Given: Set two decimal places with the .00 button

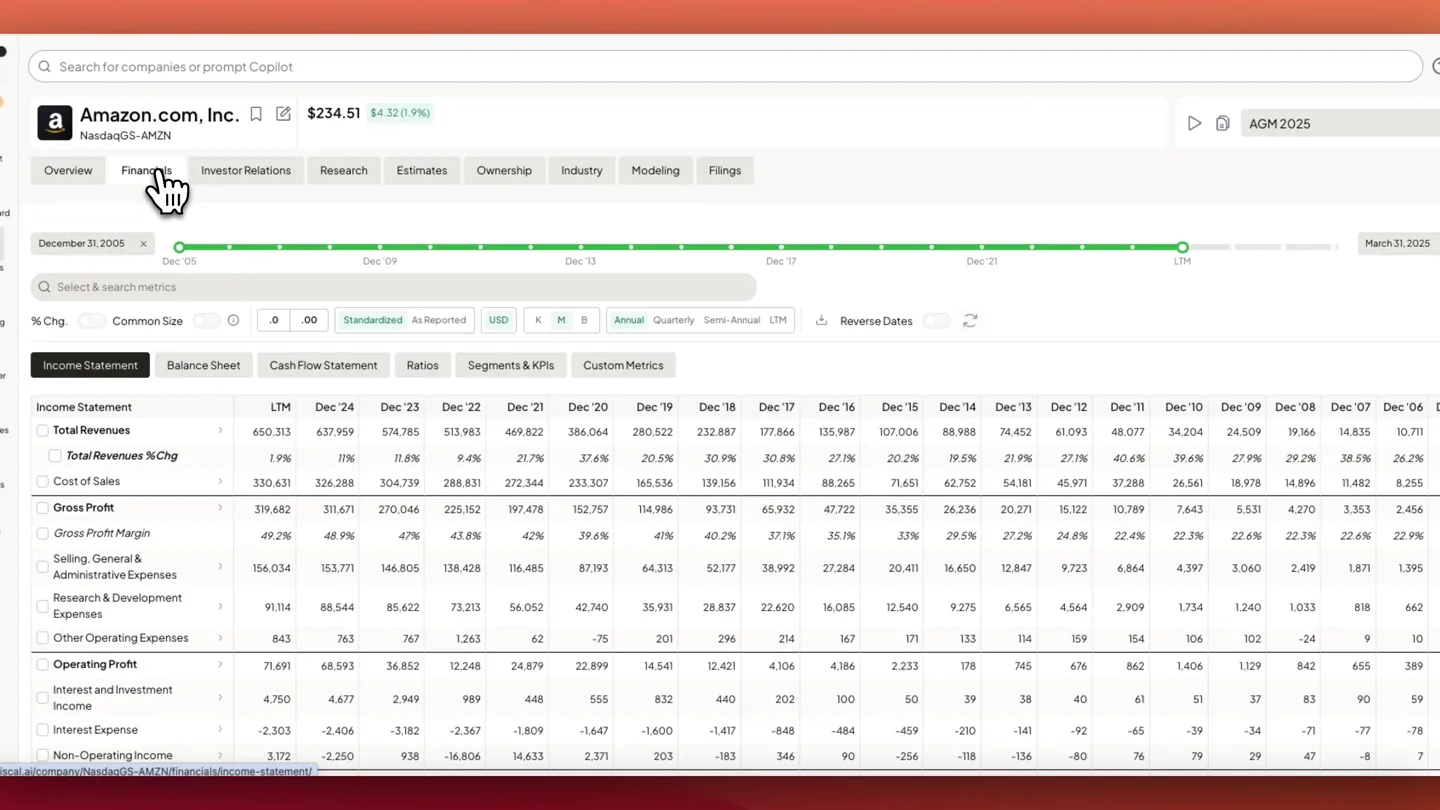Looking at the screenshot, I should 309,321.
